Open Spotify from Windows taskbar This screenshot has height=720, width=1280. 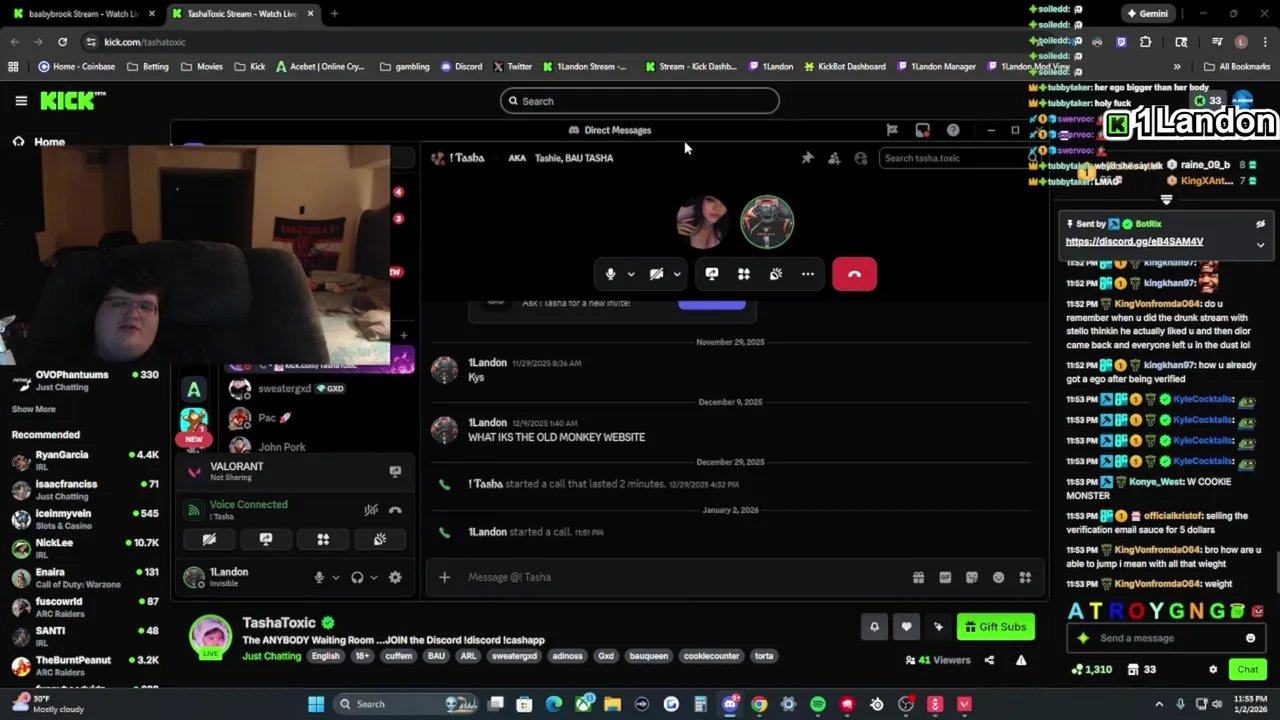coord(818,704)
